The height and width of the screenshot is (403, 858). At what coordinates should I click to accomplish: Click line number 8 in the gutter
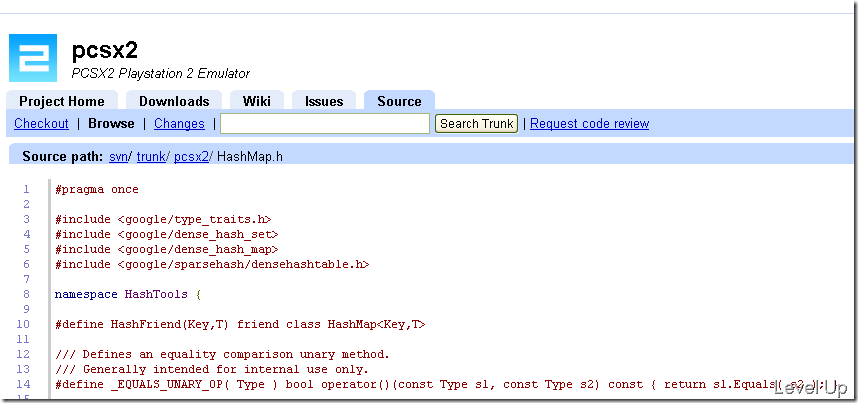pyautogui.click(x=26, y=295)
